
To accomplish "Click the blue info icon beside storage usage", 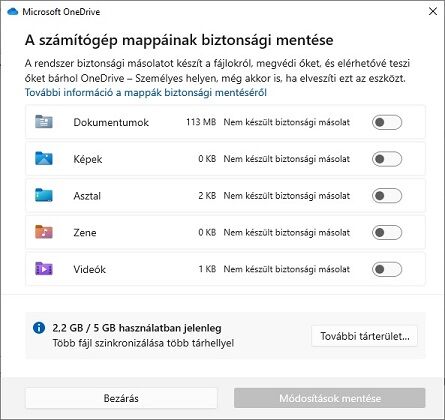I will click(39, 328).
